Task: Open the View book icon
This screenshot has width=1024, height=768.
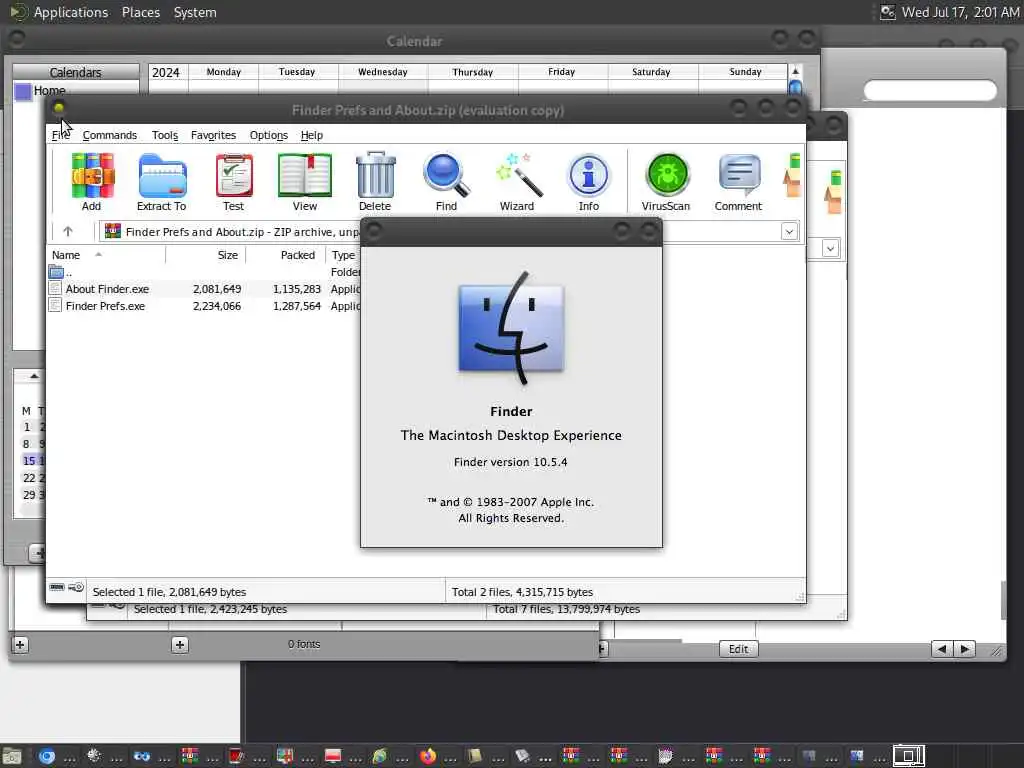Action: point(304,175)
